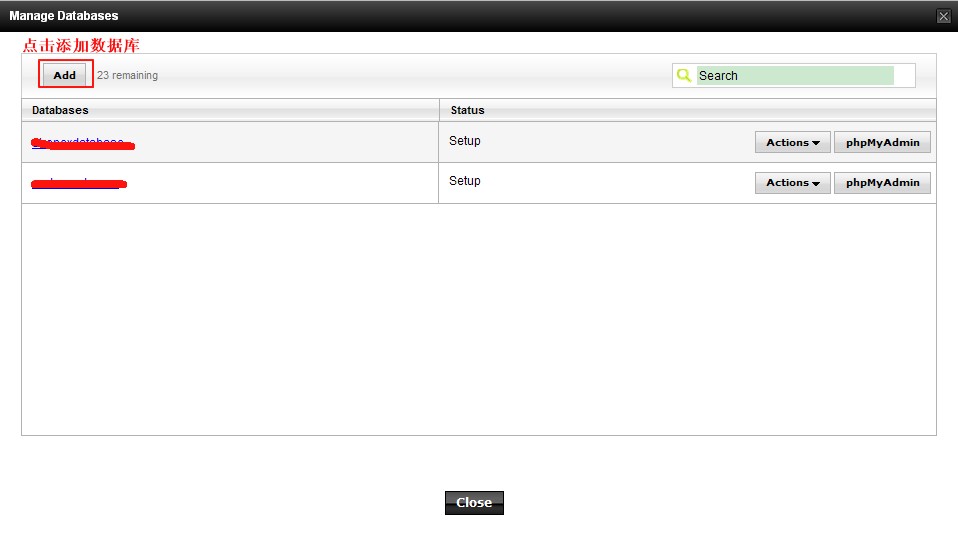The width and height of the screenshot is (958, 536).
Task: Sort by Databases column header
Action: (60, 110)
